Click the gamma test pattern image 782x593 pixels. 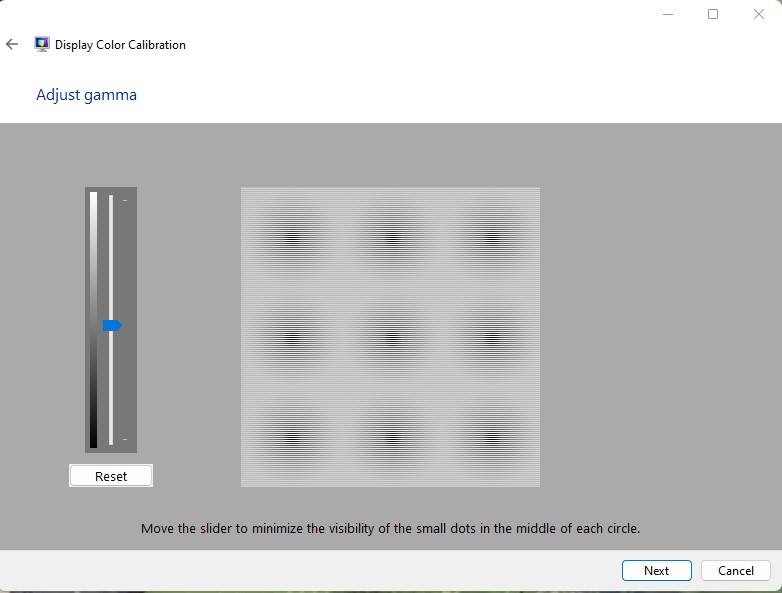click(x=391, y=337)
